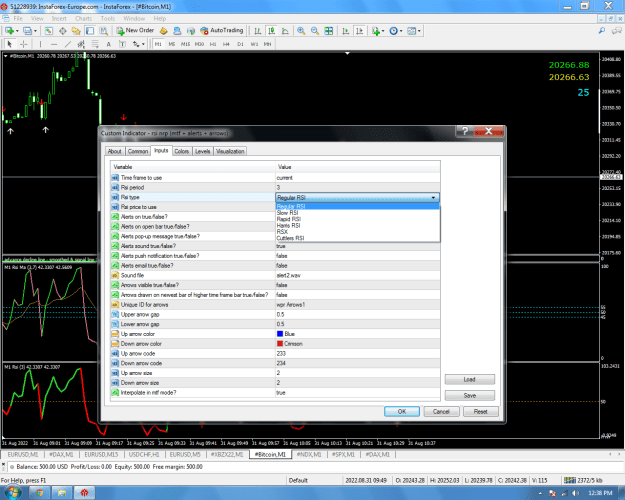Switch to the Visualization tab

pos(230,151)
